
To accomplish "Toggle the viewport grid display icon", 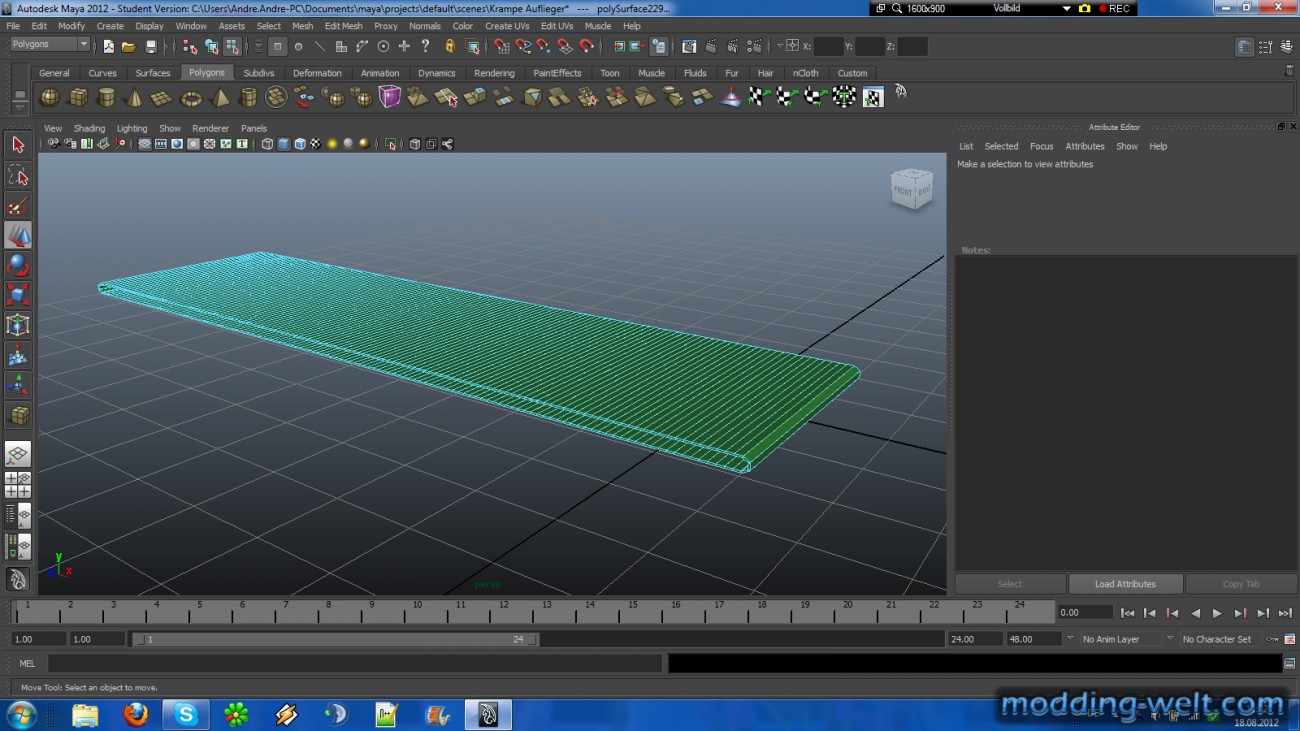I will coord(145,144).
